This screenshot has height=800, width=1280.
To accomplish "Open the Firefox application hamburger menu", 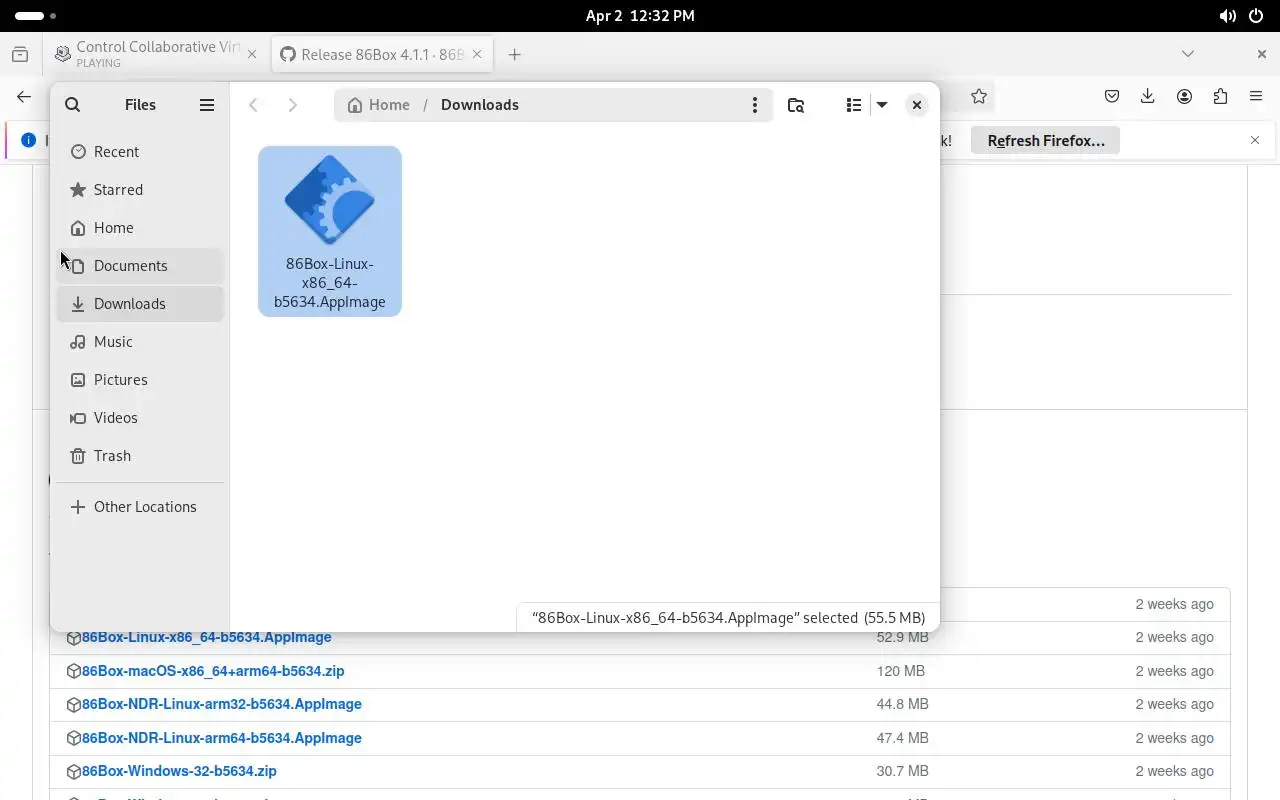I will [x=1256, y=96].
